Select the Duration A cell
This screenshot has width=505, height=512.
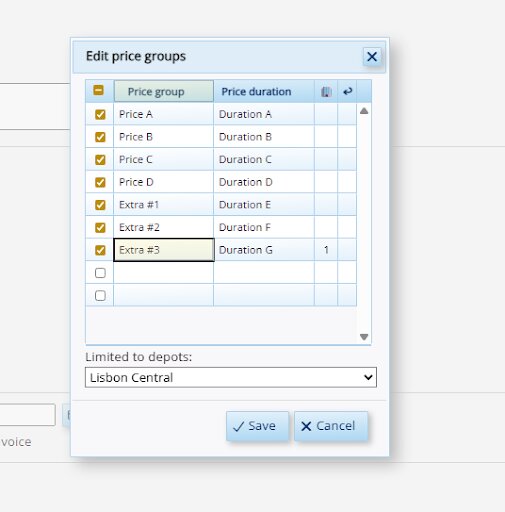tap(264, 114)
